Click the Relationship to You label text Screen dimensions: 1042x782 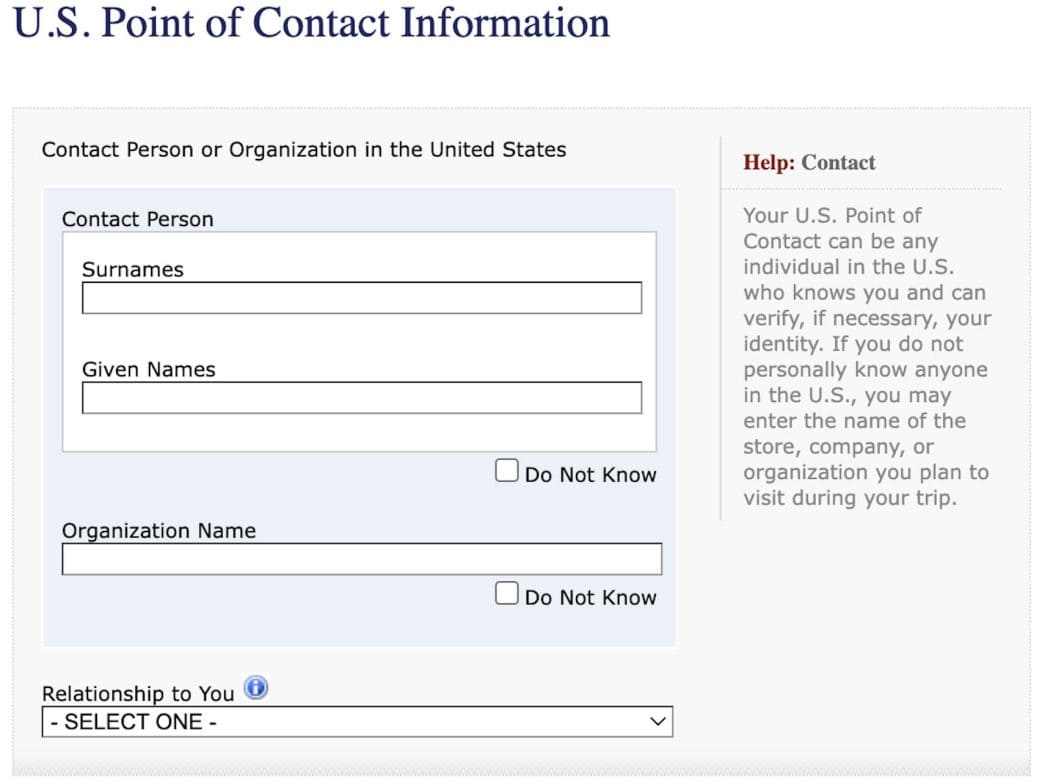pyautogui.click(x=138, y=693)
